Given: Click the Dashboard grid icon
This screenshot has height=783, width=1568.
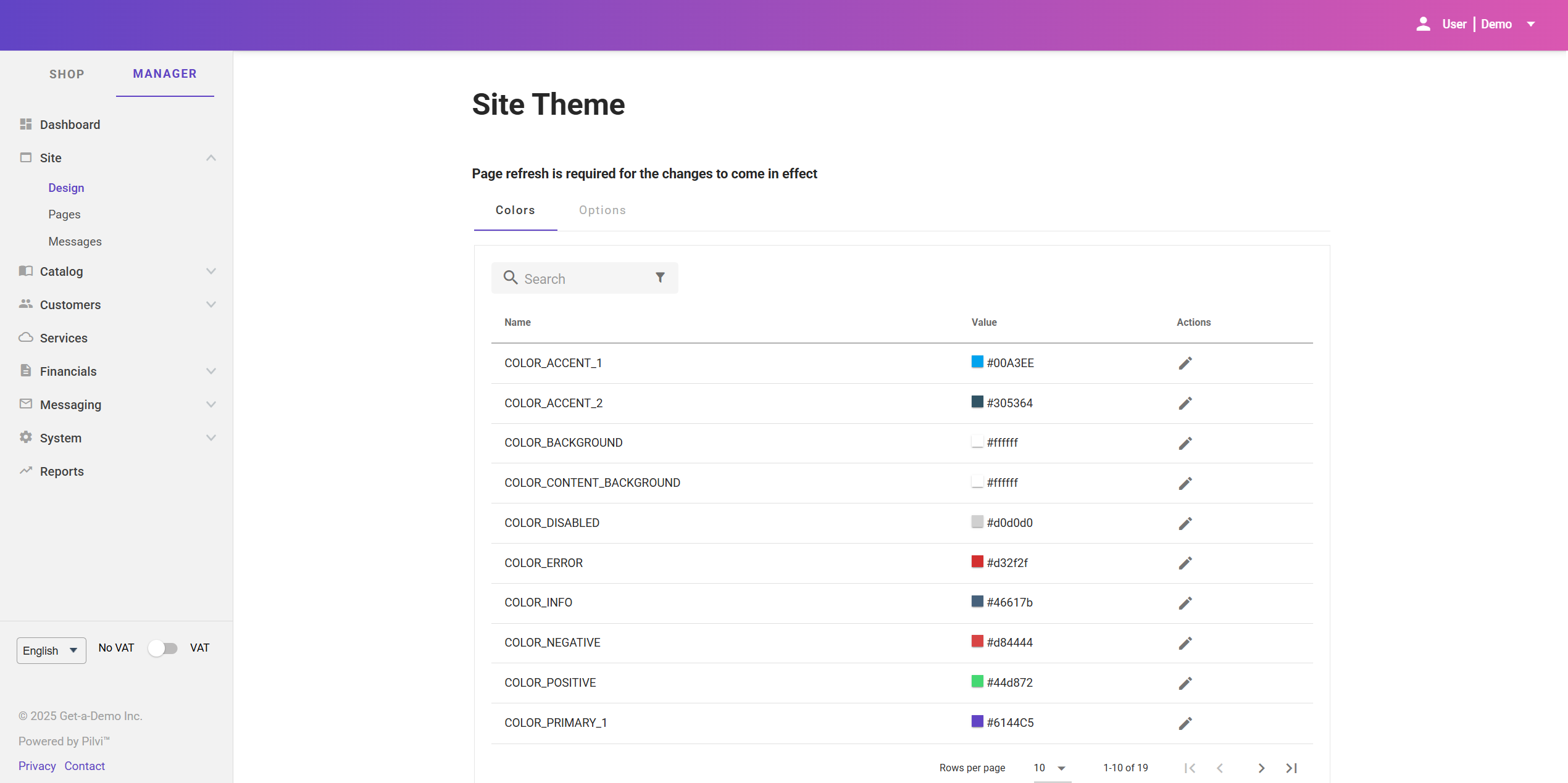Looking at the screenshot, I should pos(25,124).
